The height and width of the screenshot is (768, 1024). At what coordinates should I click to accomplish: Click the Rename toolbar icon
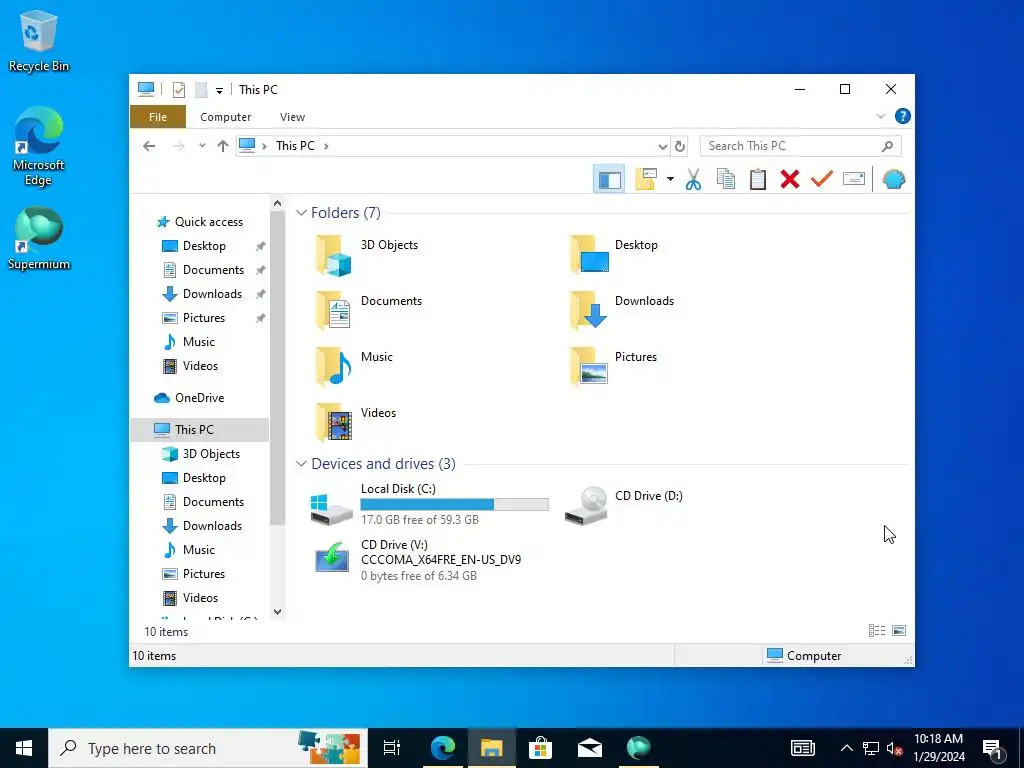(854, 178)
